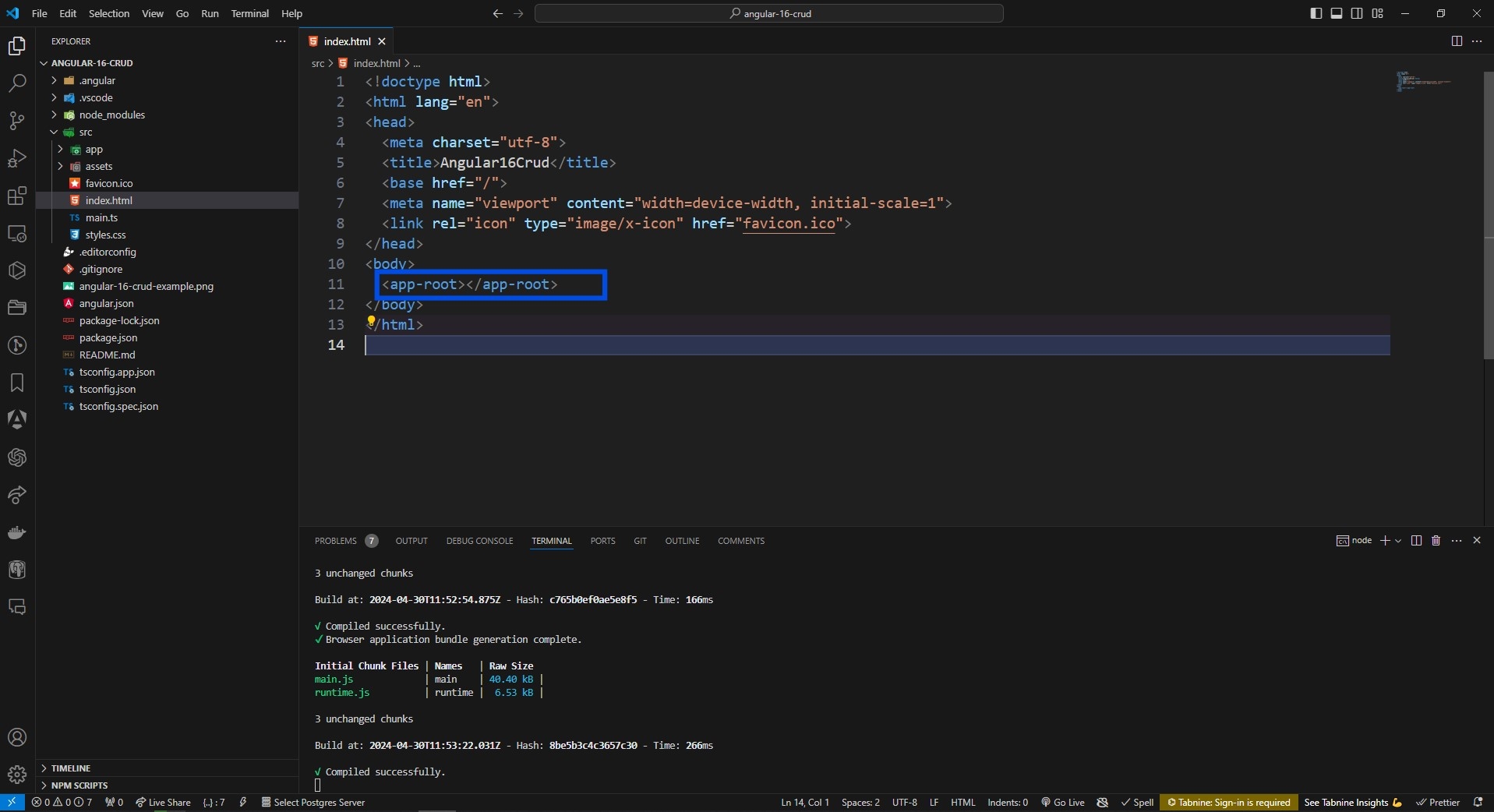Open terminal launch profile dropdown arrow
The image size is (1494, 812).
(1398, 541)
